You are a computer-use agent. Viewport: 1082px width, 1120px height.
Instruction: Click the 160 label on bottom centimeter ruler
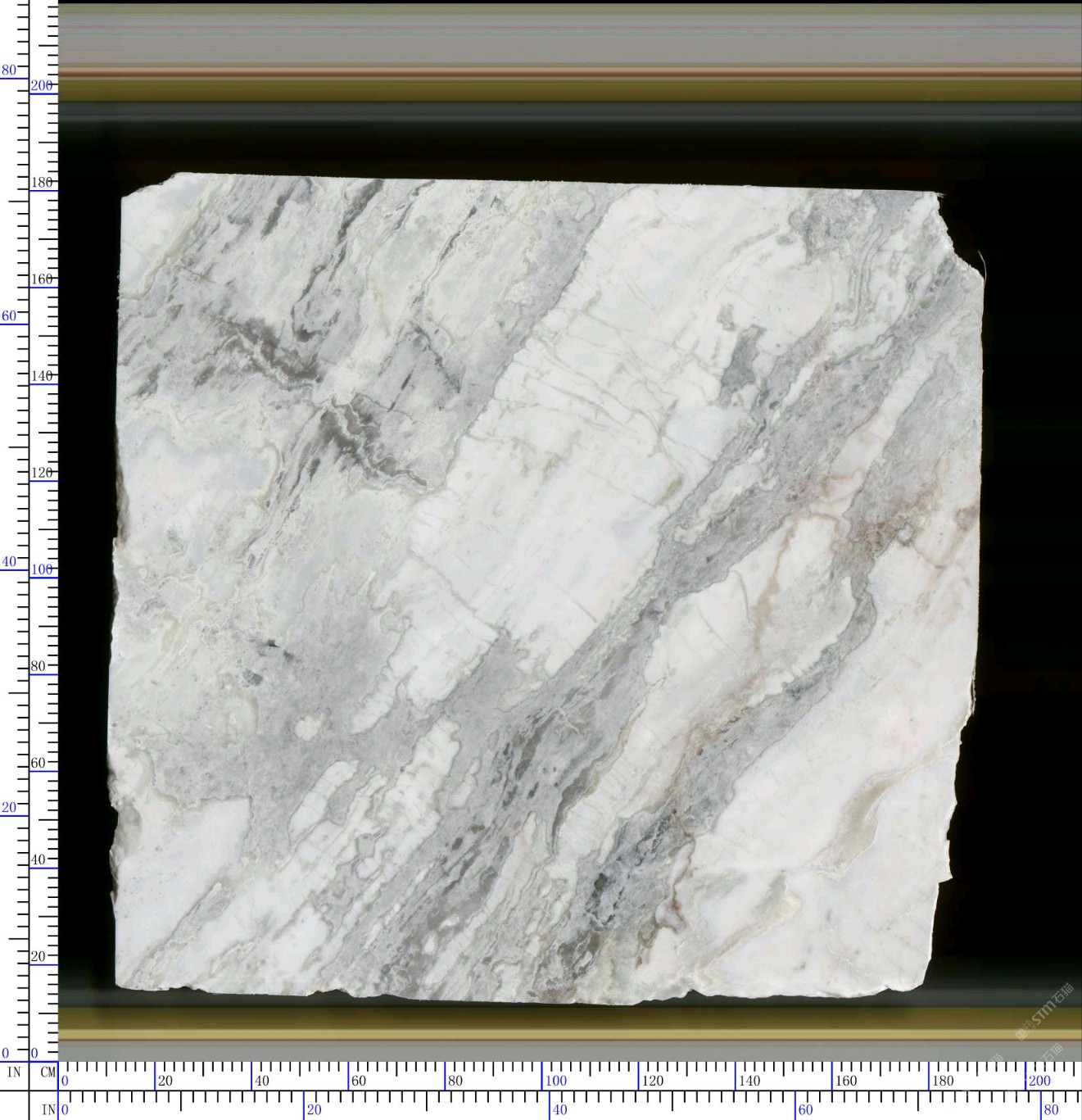coord(845,1081)
